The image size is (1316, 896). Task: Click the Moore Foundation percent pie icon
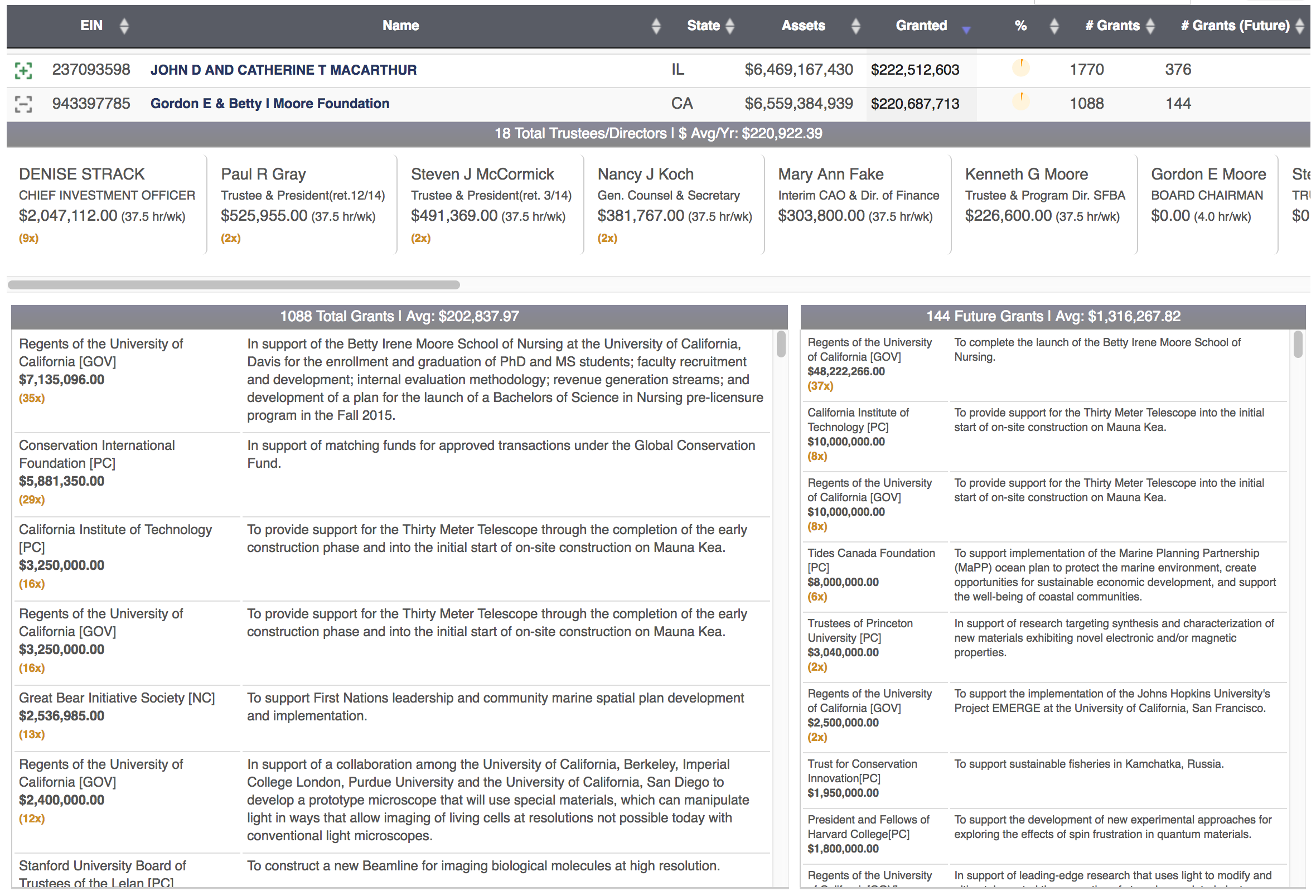point(1020,102)
